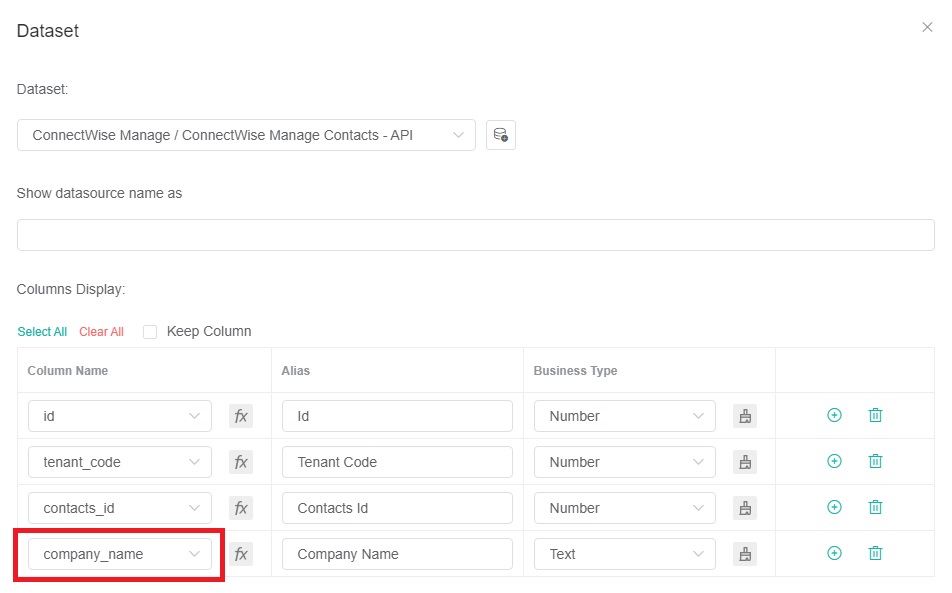Add a column after the tenant_code row
Screen dimensions: 952x593
pos(833,460)
